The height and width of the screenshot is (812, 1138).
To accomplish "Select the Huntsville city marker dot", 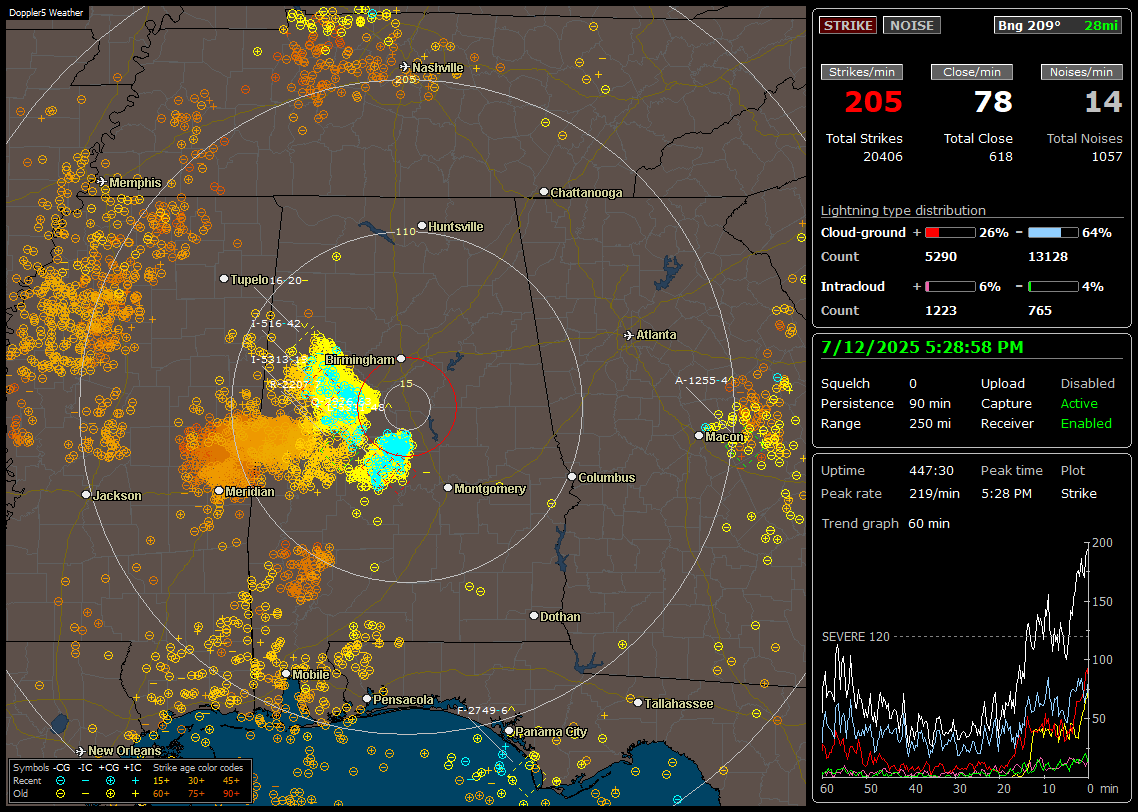I will [422, 226].
